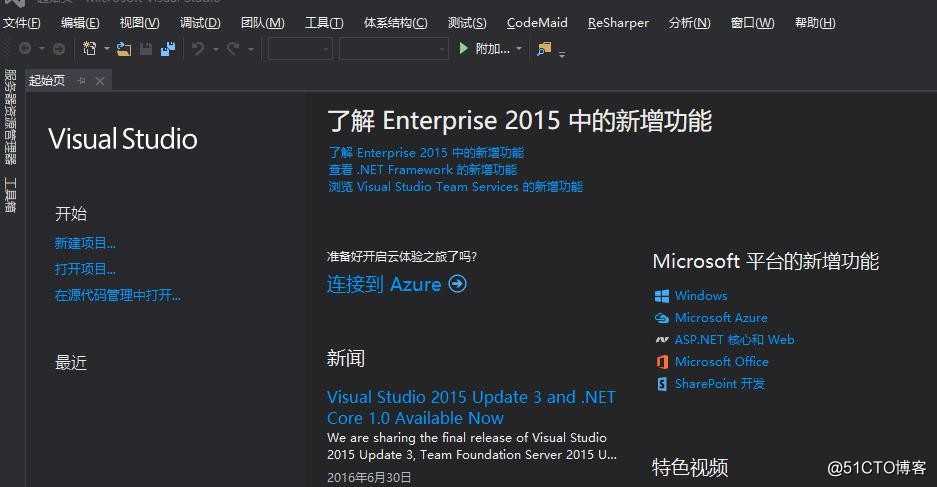Open the 编辑(E) menu
The height and width of the screenshot is (487, 937).
(x=80, y=23)
